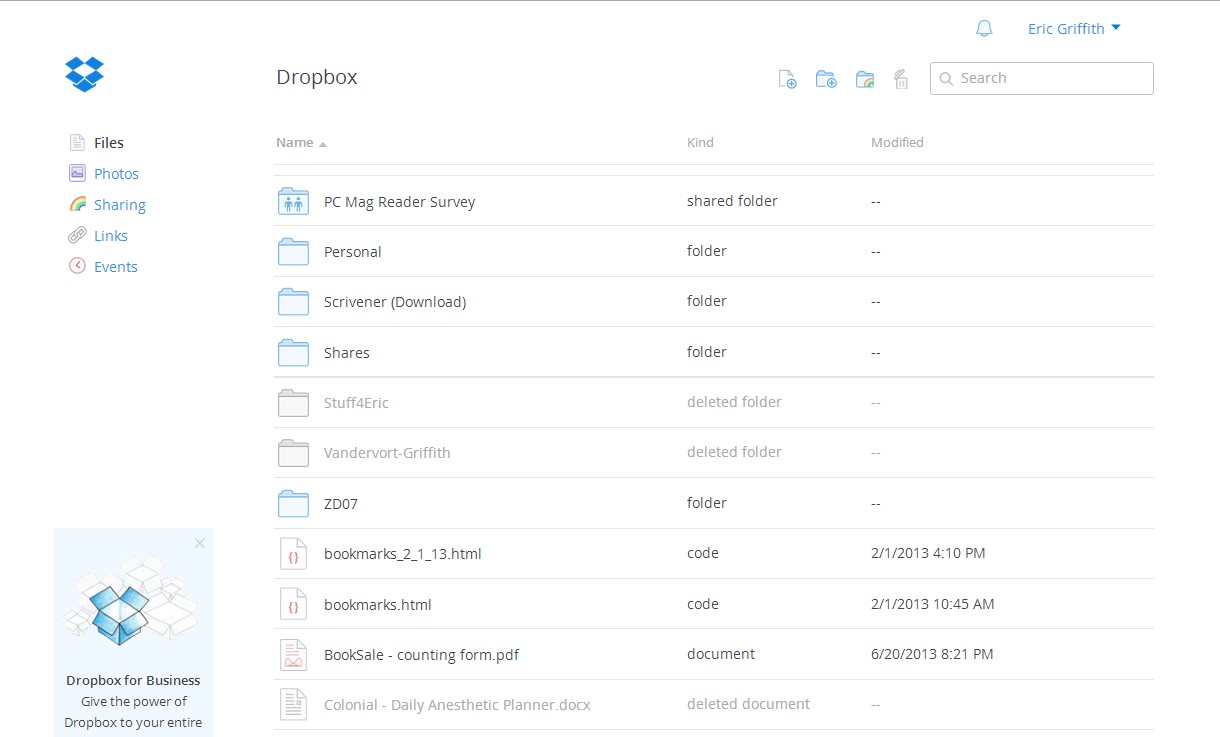Click the open box promo illustration
1220x737 pixels.
click(x=131, y=602)
